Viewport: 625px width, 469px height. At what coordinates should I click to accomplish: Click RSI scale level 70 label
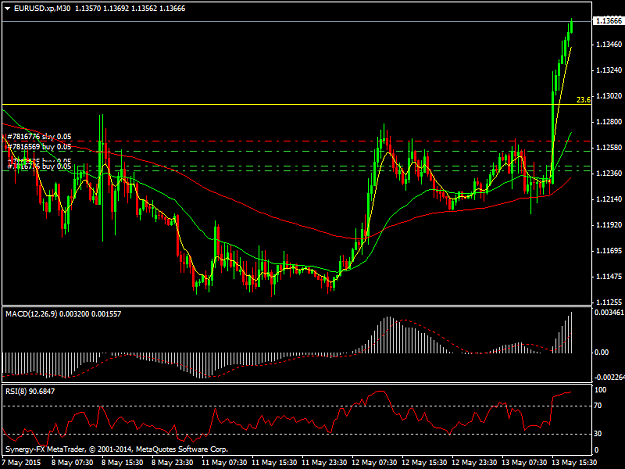click(598, 406)
